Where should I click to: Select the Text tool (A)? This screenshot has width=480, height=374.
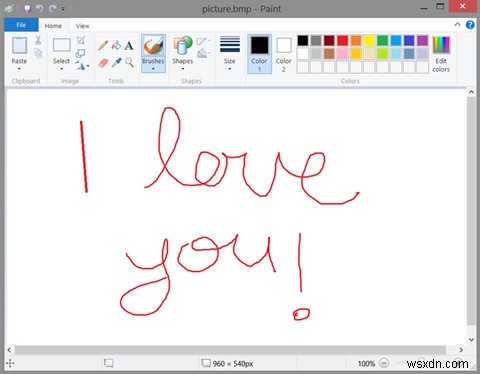click(129, 45)
